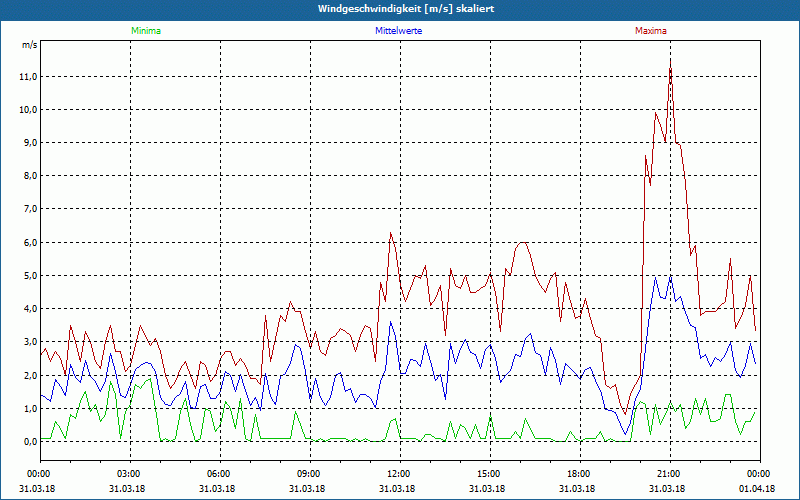Select the green "Minima" legend label

146,31
